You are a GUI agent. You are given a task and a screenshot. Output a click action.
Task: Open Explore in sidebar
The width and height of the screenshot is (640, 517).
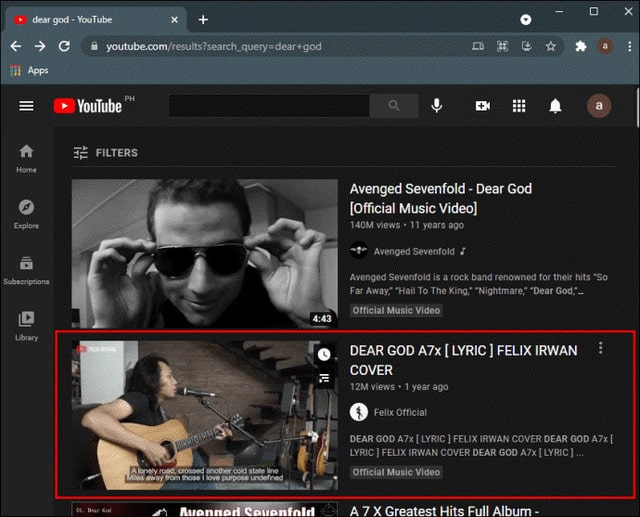[x=27, y=215]
